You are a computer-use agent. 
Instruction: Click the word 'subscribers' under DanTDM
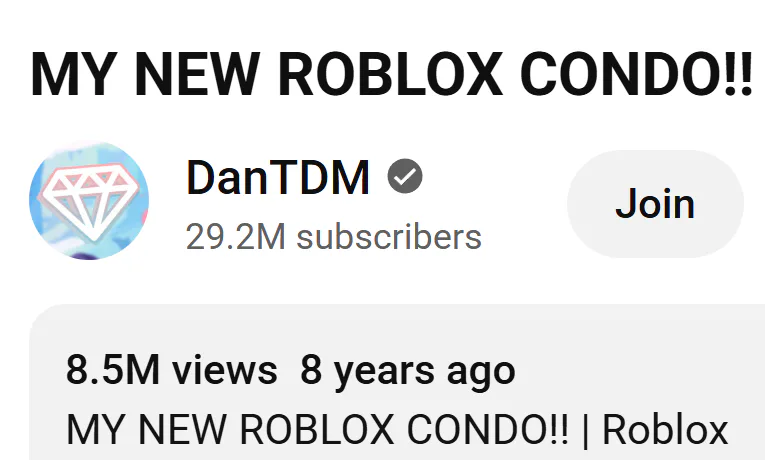pos(389,237)
